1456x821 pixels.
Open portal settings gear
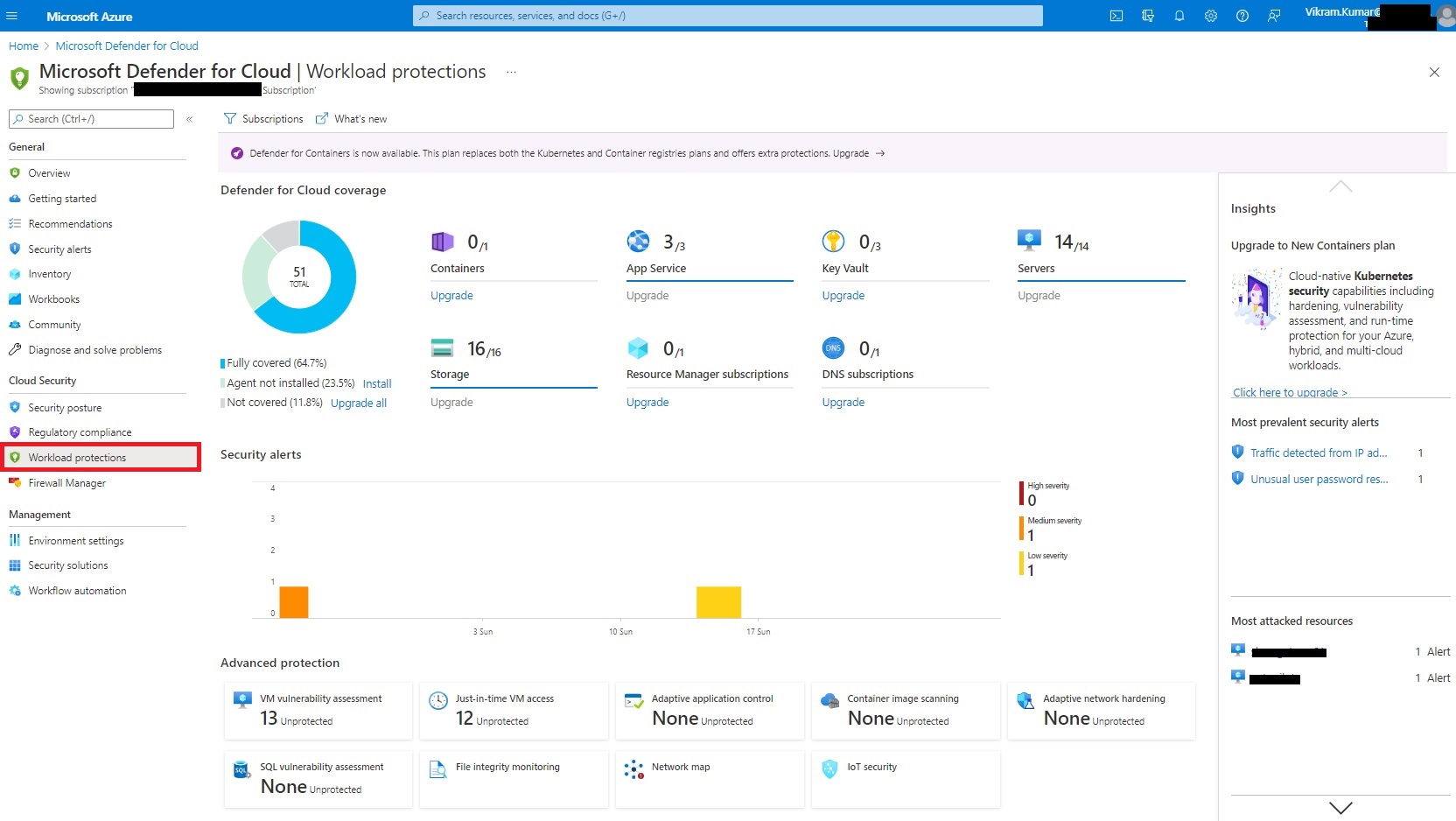pos(1211,16)
